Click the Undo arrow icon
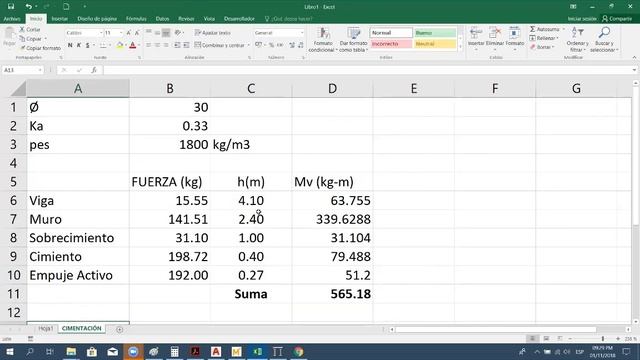This screenshot has width=640, height=360. [28, 7]
